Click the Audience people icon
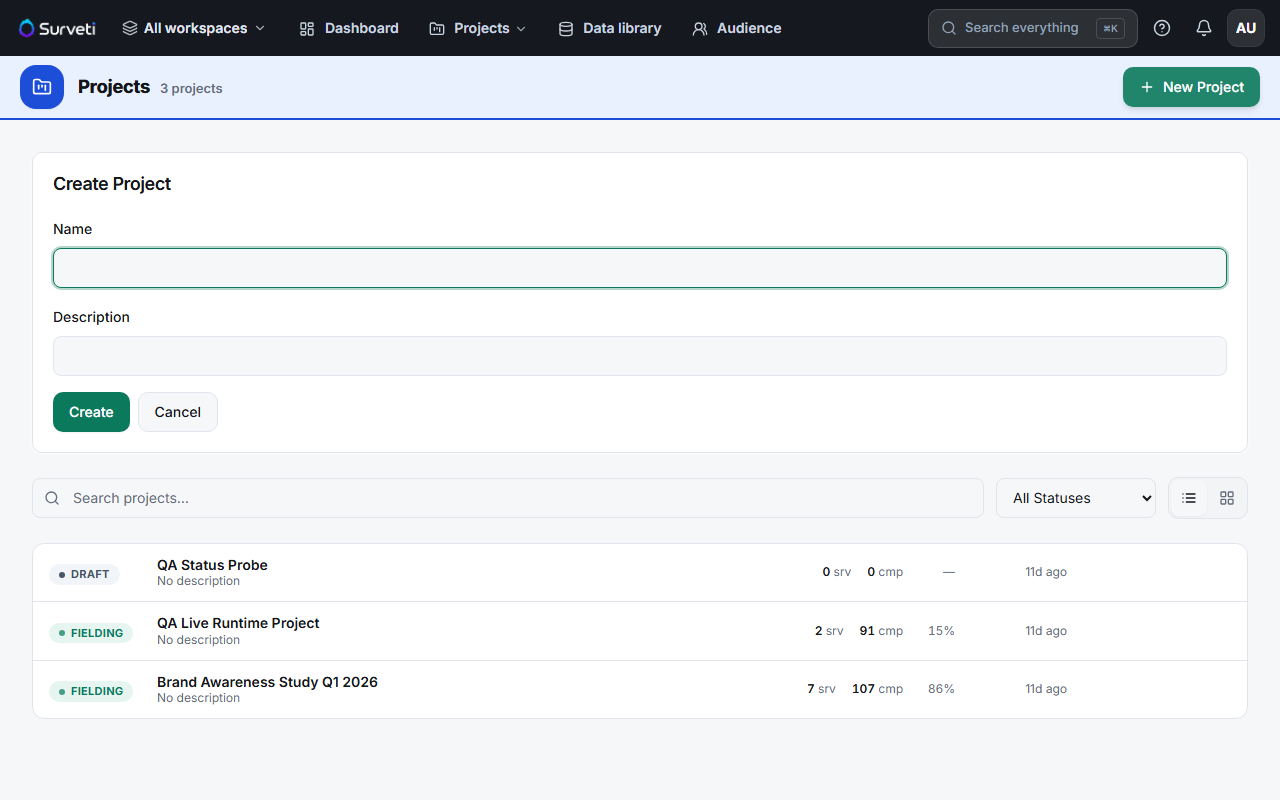Image resolution: width=1280 pixels, height=800 pixels. (x=700, y=28)
